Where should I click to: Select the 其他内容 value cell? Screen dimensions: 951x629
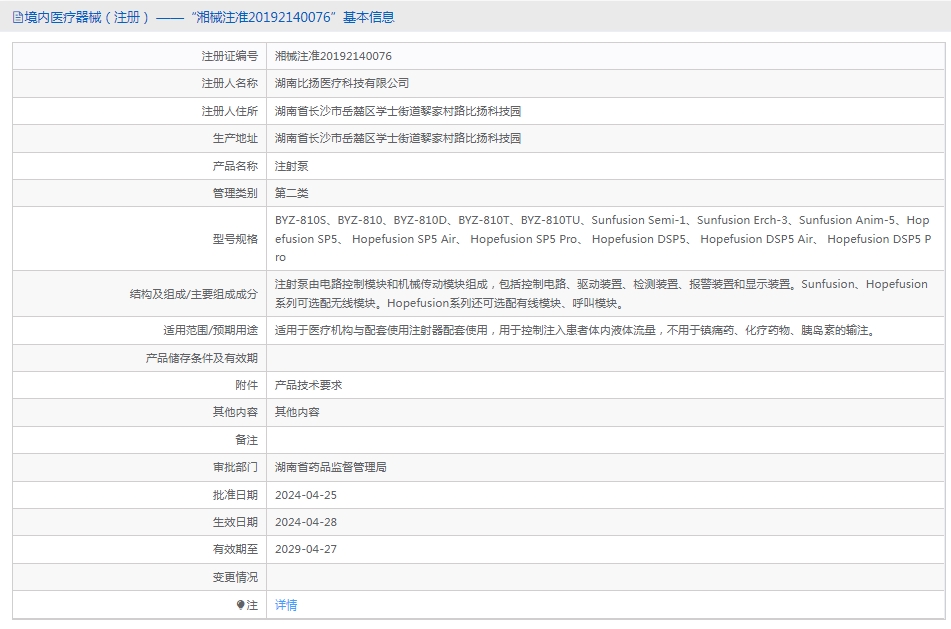(297, 412)
